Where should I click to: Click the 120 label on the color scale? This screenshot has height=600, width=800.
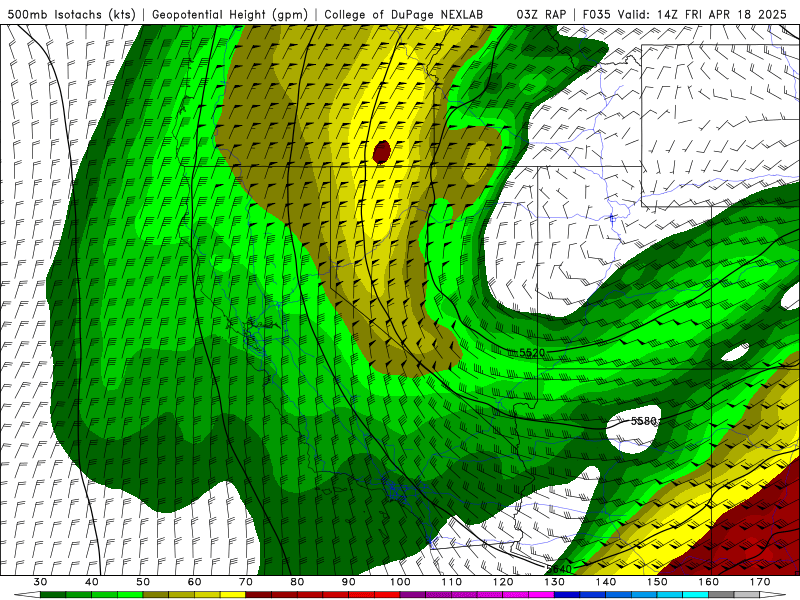pyautogui.click(x=503, y=582)
